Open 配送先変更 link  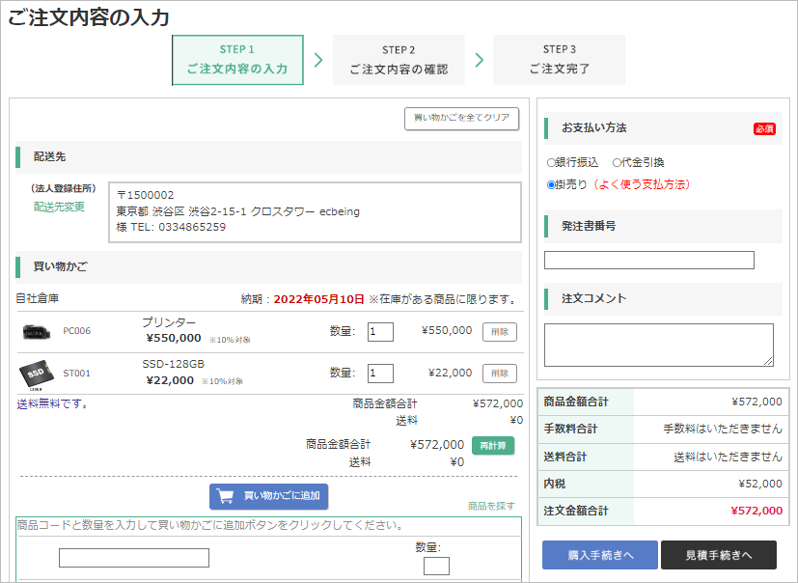click(x=59, y=207)
